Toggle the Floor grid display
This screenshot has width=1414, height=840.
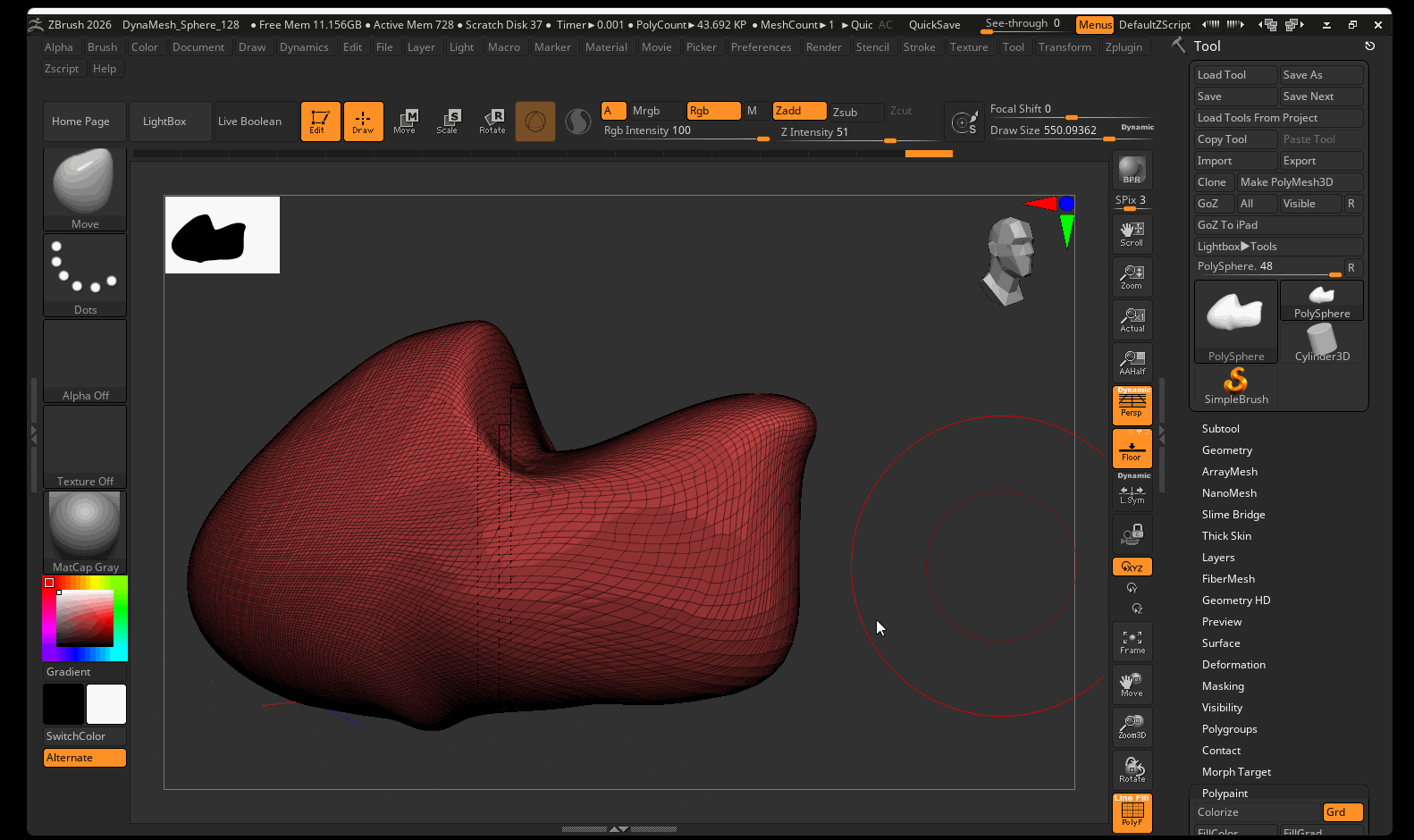1132,449
